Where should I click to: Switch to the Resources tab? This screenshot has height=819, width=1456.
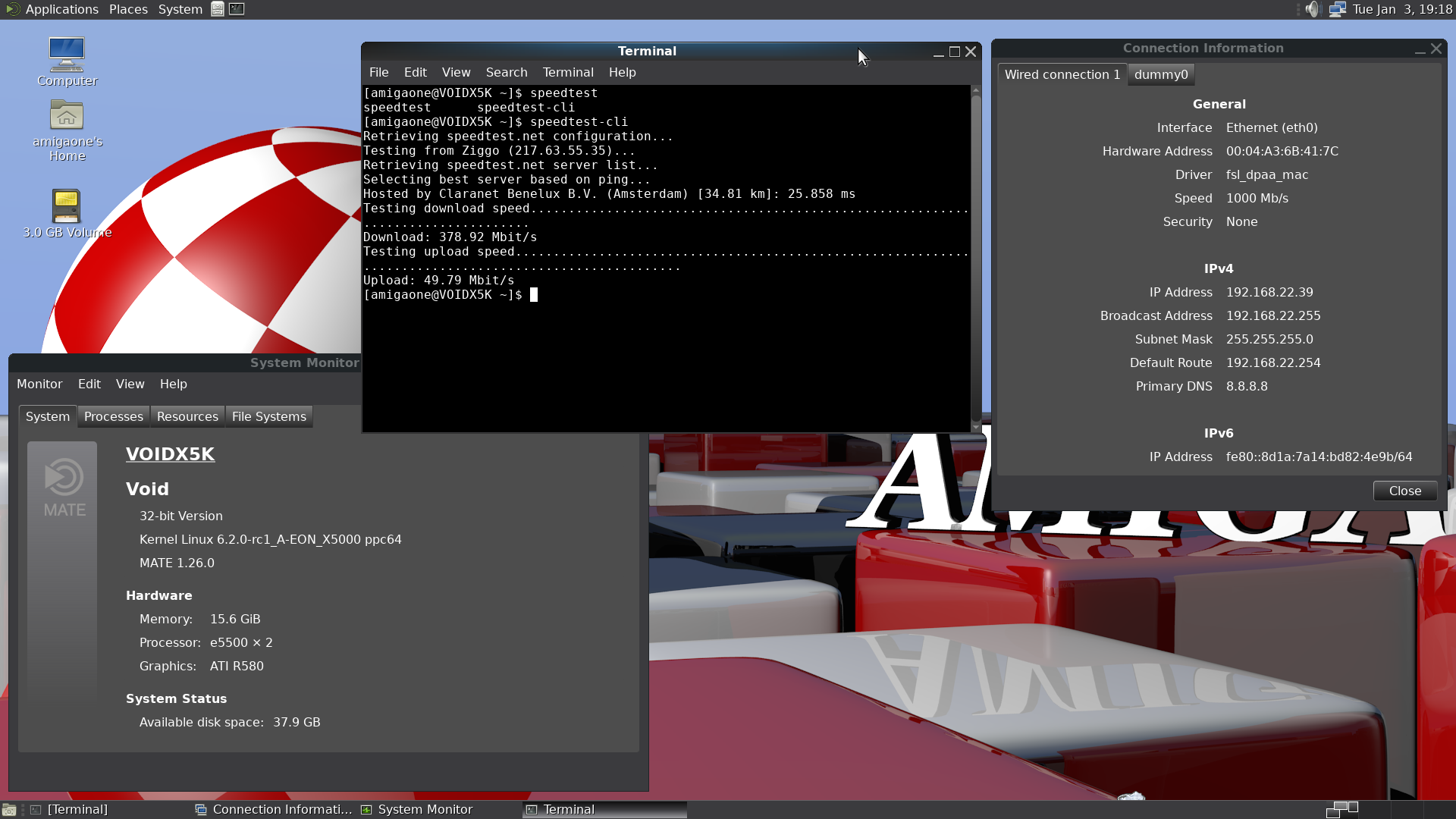187,416
